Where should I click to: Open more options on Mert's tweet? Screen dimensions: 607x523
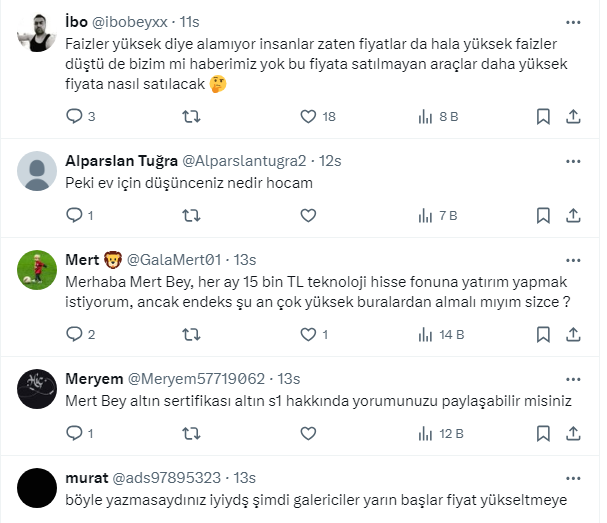pyautogui.click(x=573, y=258)
